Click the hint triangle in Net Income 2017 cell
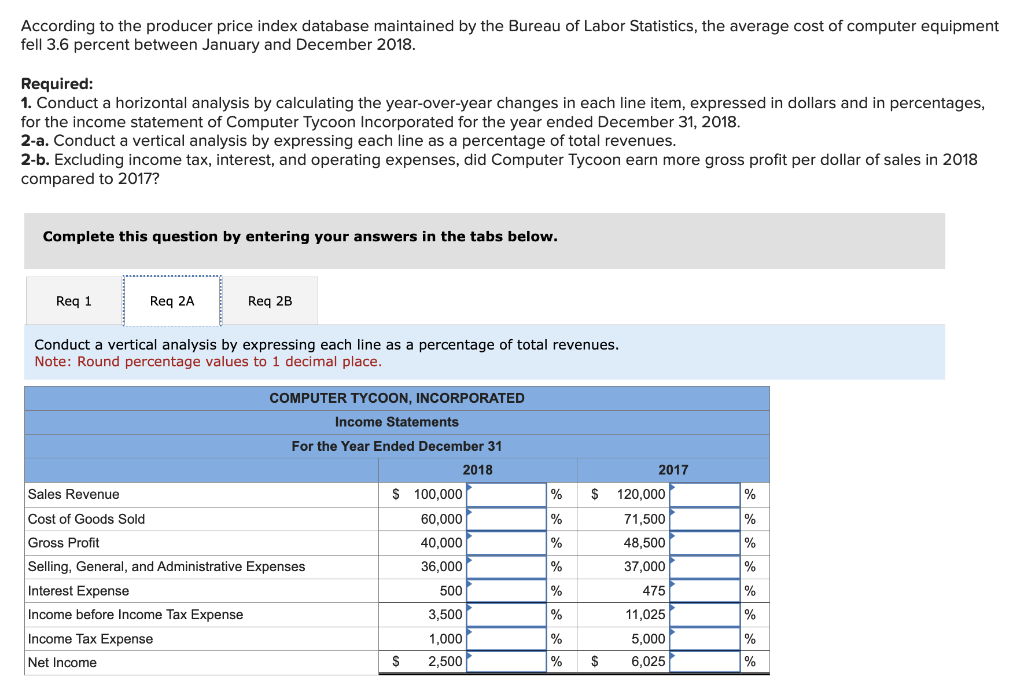This screenshot has height=684, width=1024. [673, 655]
